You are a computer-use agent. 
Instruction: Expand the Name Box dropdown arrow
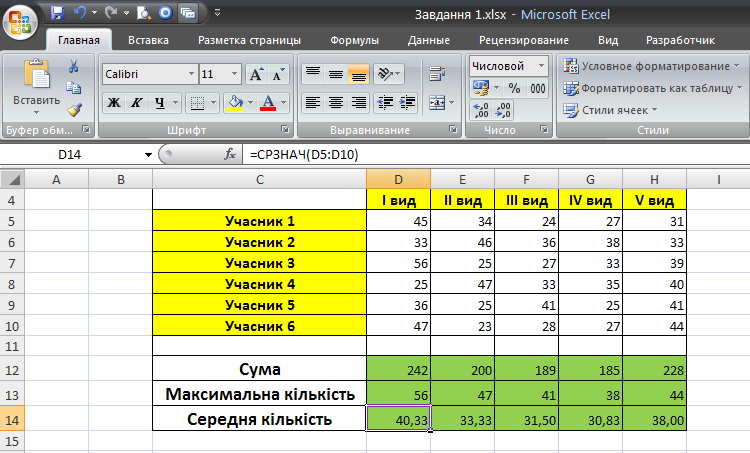click(x=148, y=155)
